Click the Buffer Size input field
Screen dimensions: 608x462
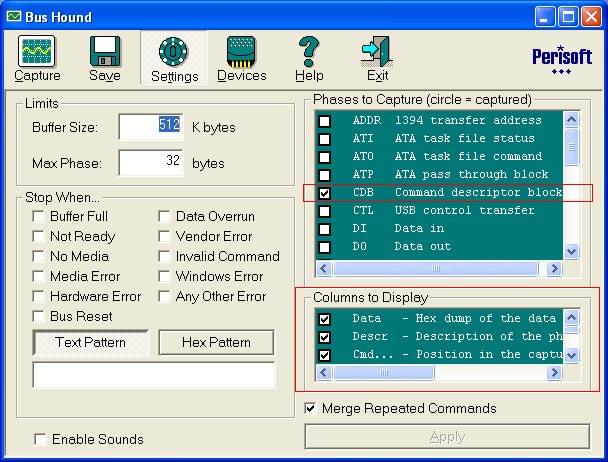(x=151, y=126)
